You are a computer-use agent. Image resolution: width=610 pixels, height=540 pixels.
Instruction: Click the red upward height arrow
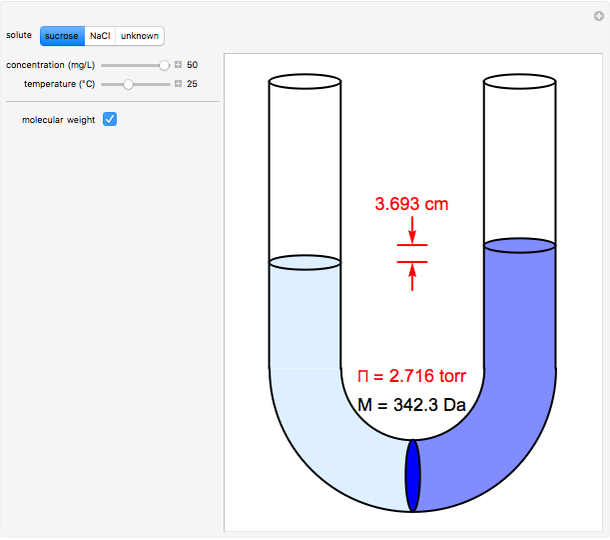pyautogui.click(x=412, y=276)
